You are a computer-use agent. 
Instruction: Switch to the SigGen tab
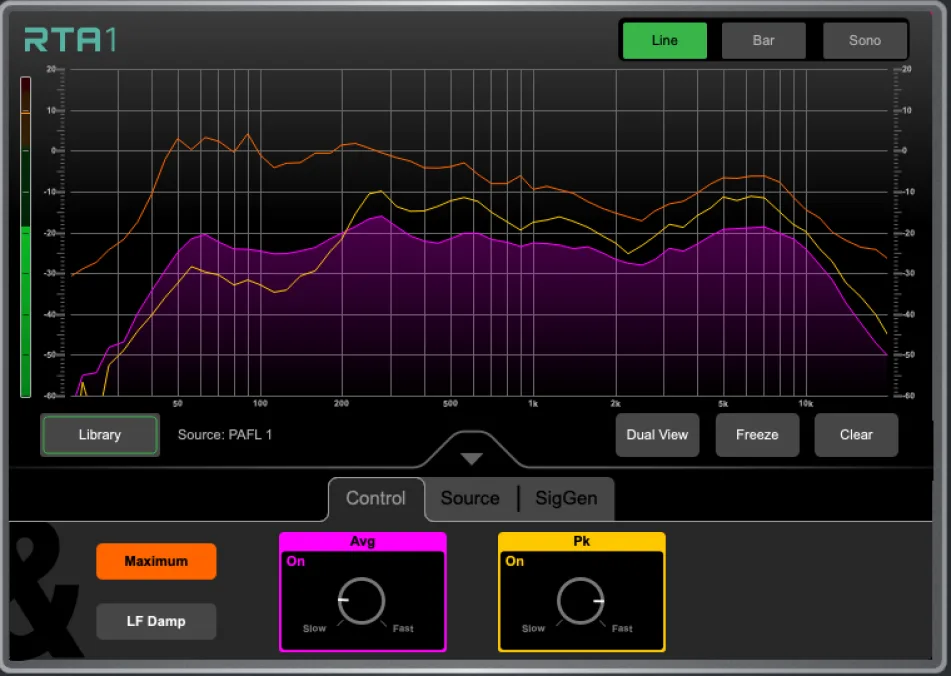tap(566, 498)
